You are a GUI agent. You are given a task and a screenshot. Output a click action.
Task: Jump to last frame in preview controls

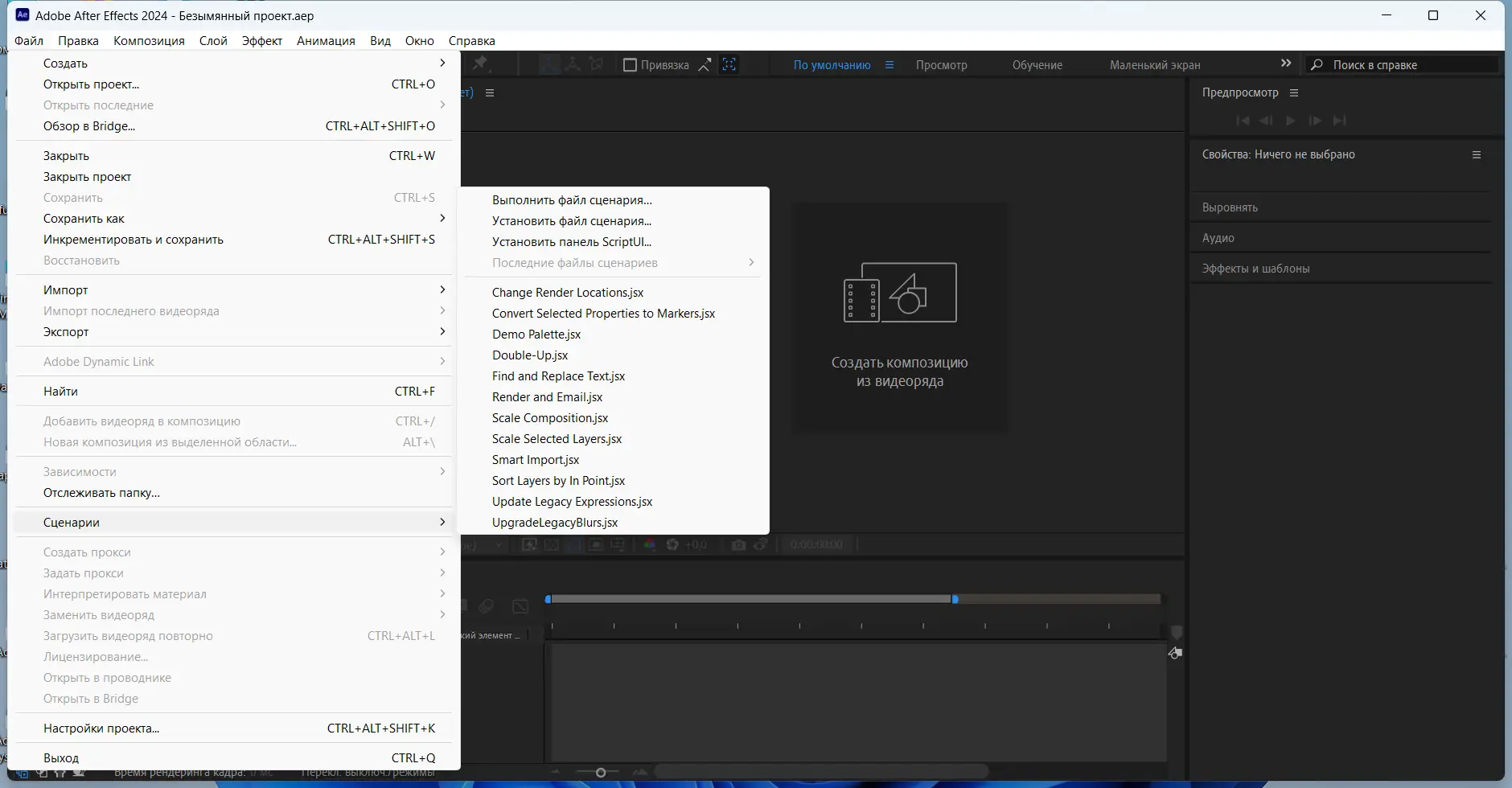1340,121
